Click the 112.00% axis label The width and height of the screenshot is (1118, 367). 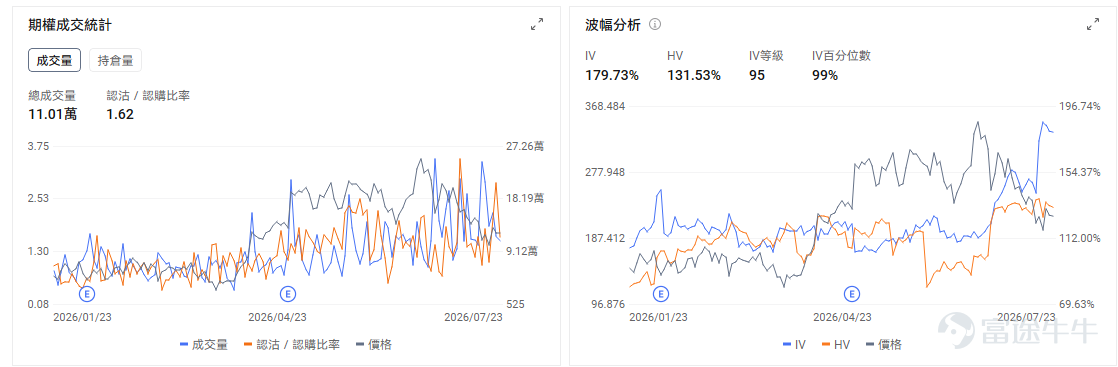(x=1081, y=238)
